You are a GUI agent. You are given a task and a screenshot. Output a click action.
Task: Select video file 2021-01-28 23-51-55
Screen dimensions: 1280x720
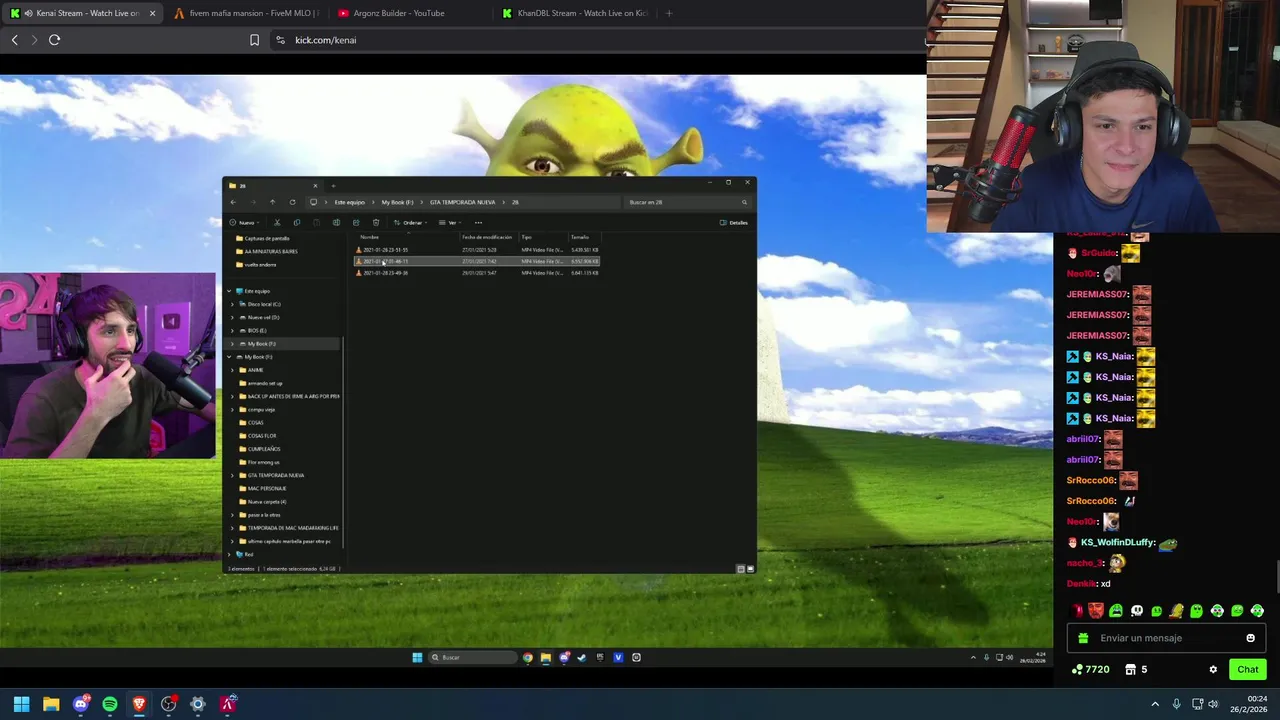coord(478,250)
